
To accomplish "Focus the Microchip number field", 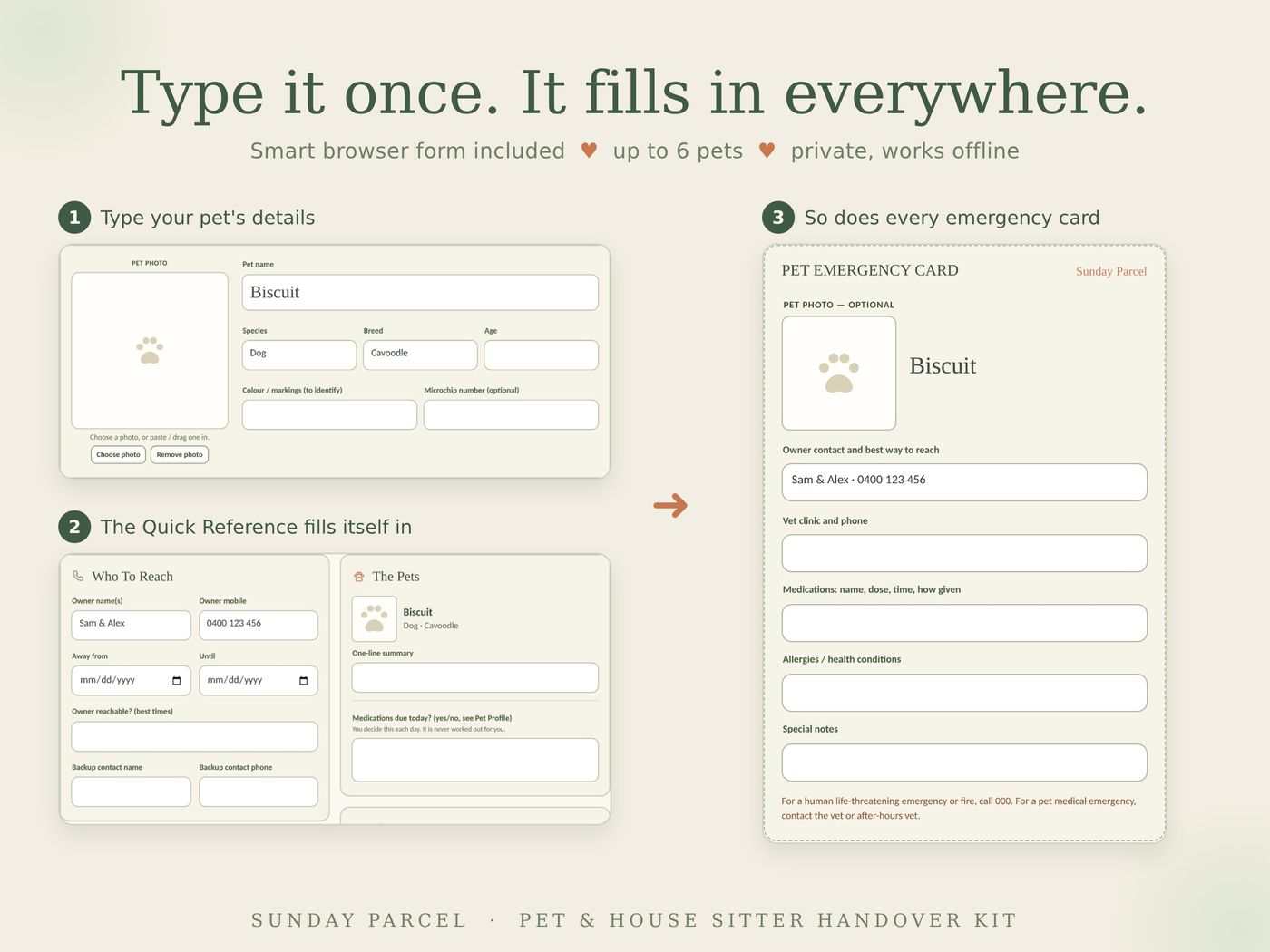I will 511,414.
